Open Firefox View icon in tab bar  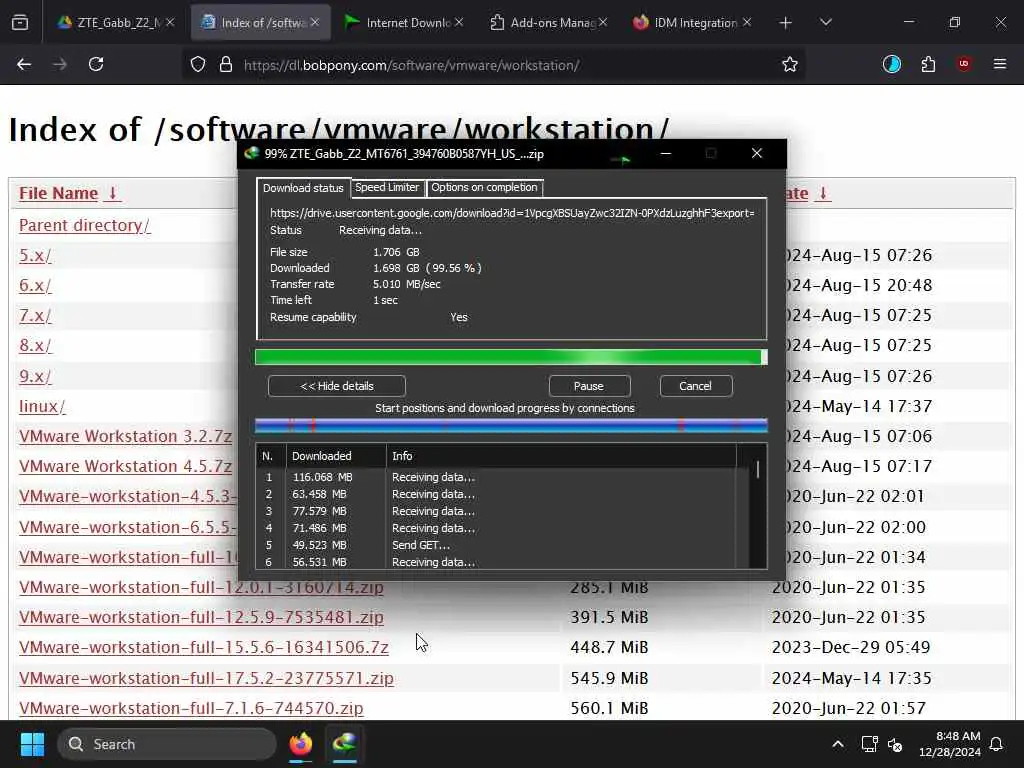point(20,22)
